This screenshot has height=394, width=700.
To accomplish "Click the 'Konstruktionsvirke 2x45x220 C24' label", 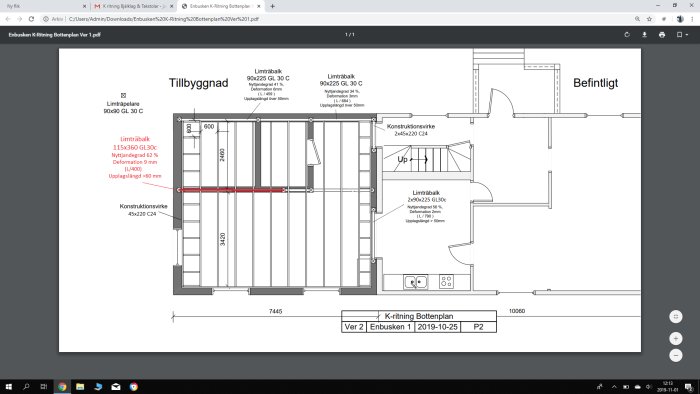I will pos(411,130).
